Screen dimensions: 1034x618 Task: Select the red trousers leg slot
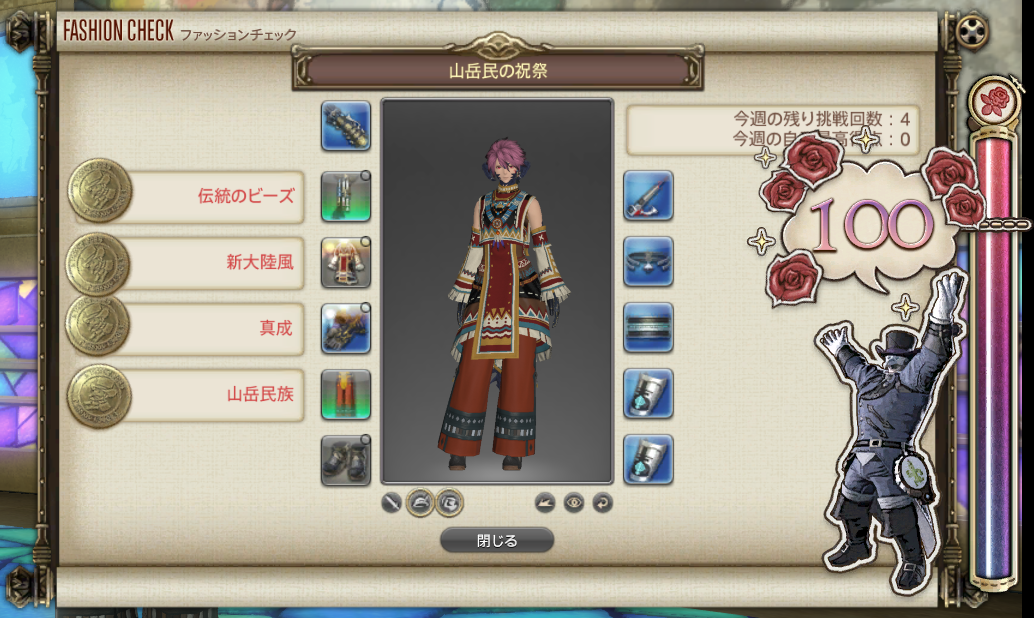[346, 394]
